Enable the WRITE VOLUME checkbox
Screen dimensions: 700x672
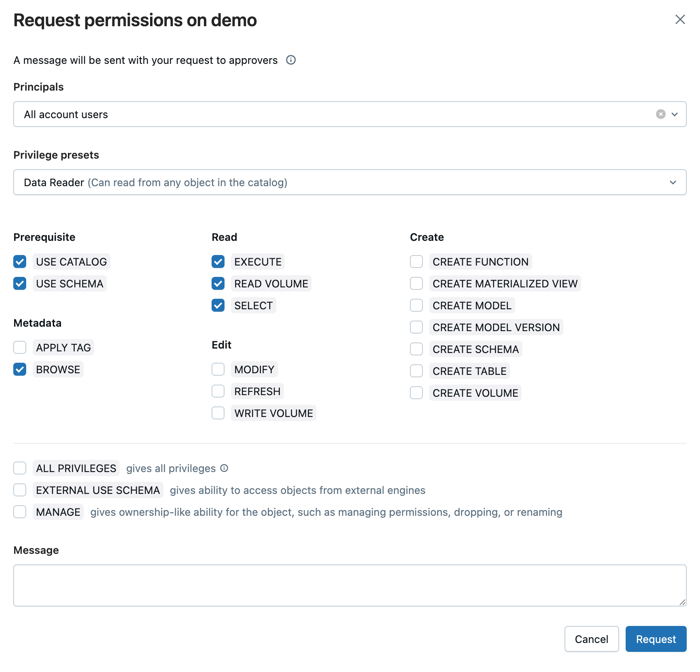pos(218,413)
